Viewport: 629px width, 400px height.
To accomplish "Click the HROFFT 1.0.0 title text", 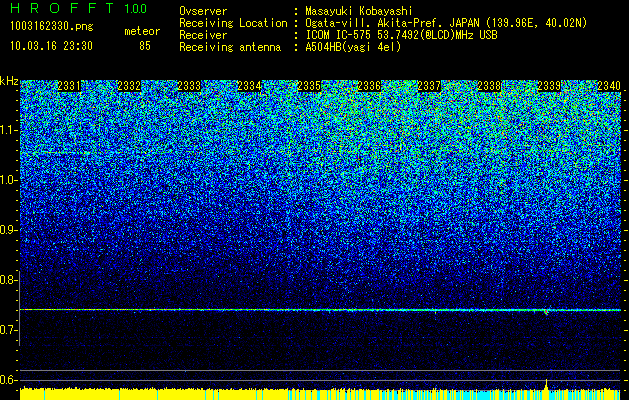I will click(78, 8).
